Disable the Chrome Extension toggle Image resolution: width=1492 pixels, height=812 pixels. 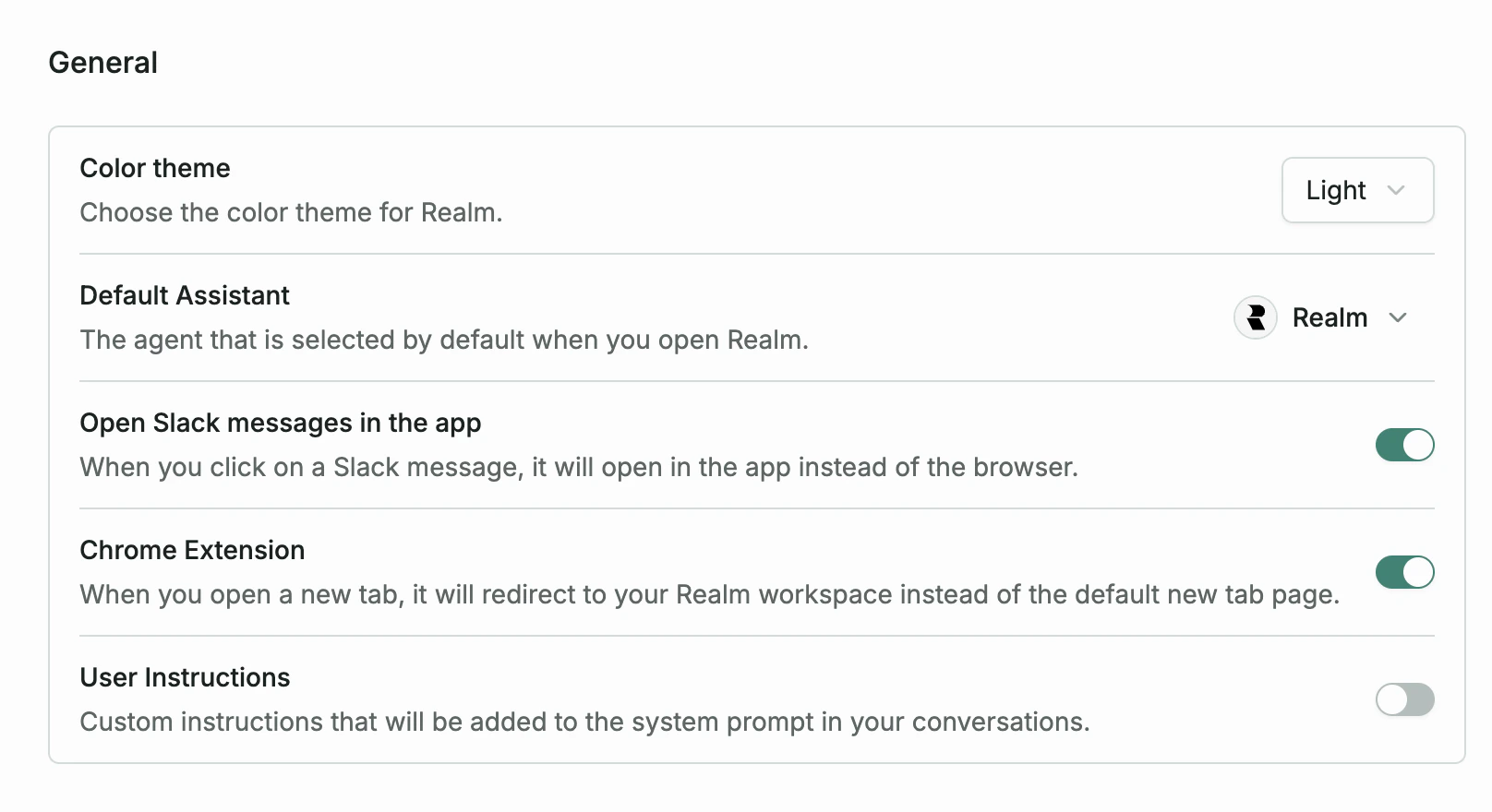click(1404, 572)
